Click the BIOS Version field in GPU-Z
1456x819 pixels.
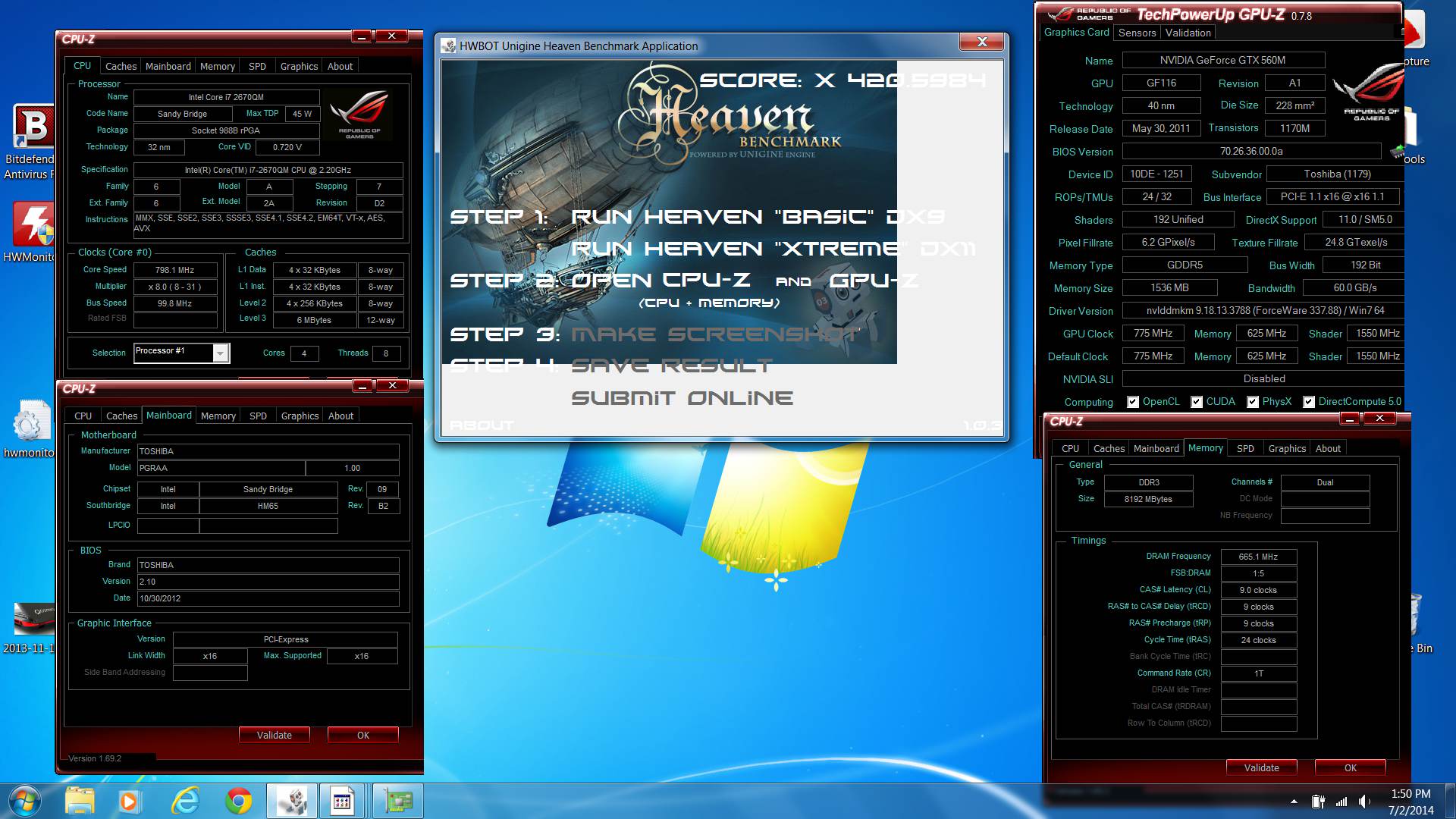pos(1251,151)
